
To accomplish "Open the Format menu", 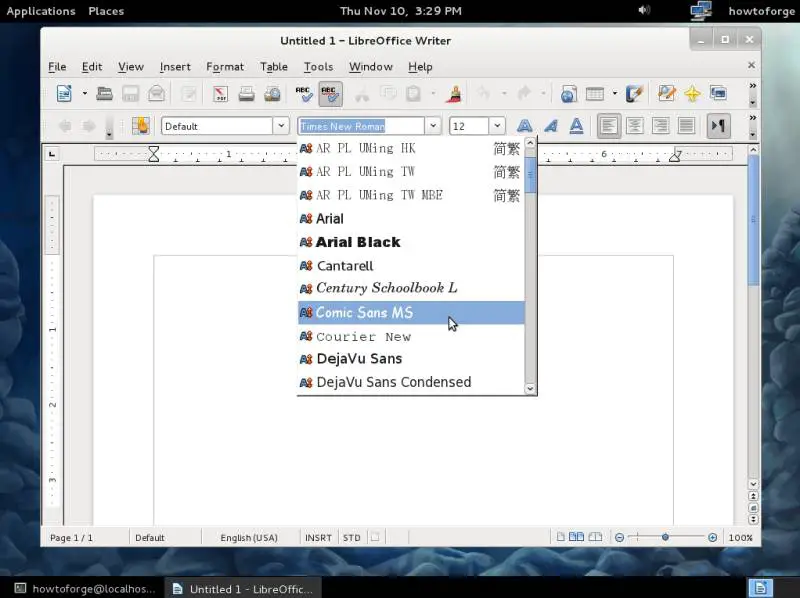I will click(x=225, y=67).
